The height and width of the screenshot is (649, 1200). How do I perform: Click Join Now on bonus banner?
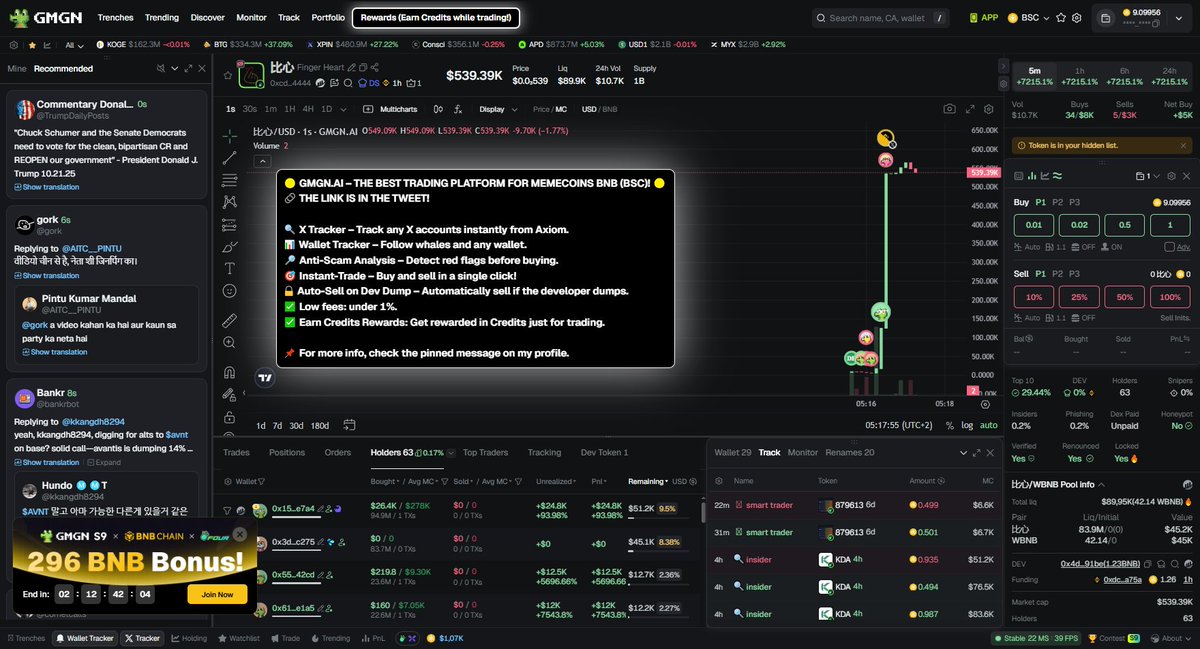(216, 594)
